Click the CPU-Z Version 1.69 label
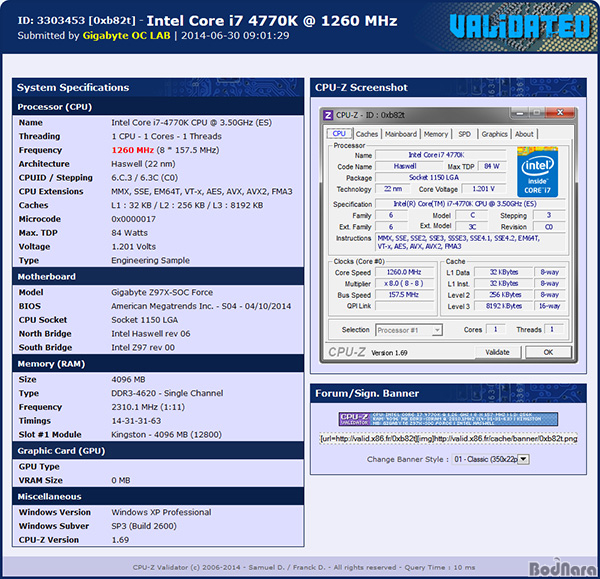This screenshot has height=579, width=600. [389, 353]
